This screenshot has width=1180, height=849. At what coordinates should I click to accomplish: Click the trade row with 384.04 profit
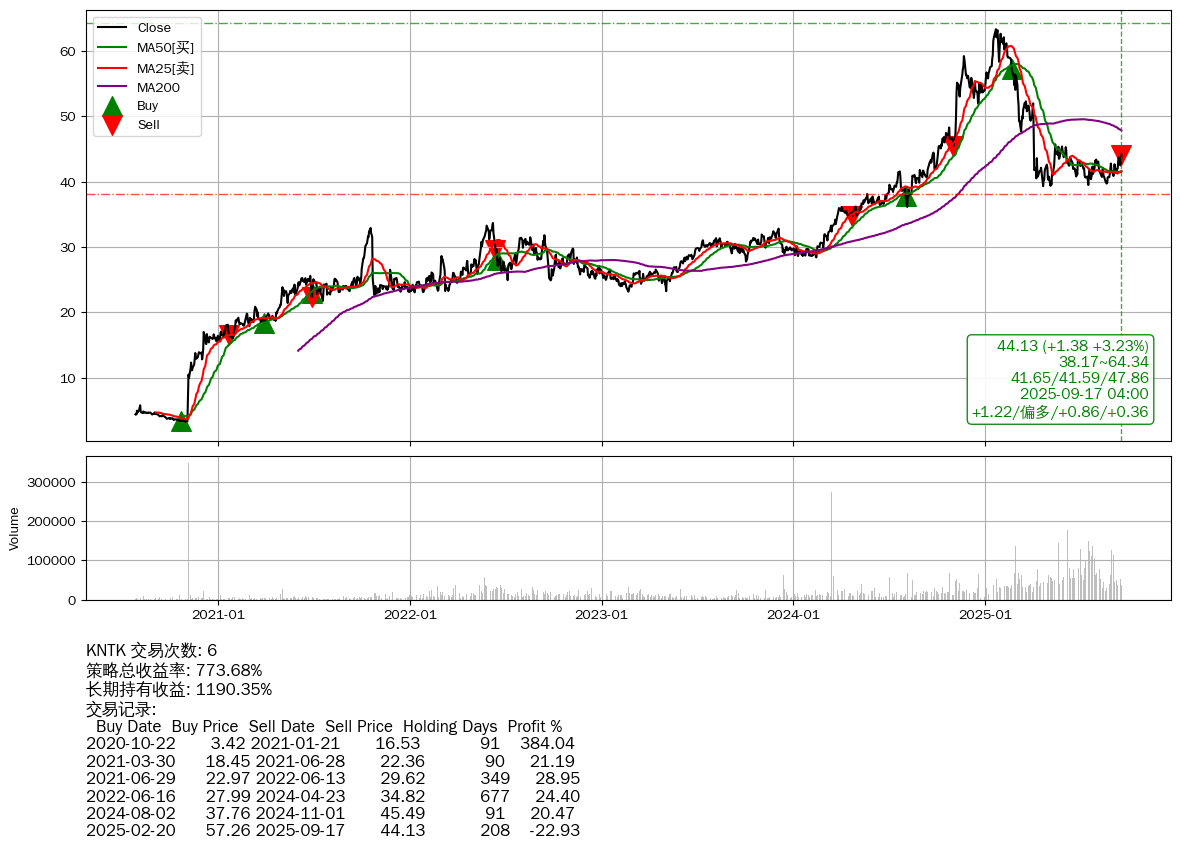click(x=332, y=744)
